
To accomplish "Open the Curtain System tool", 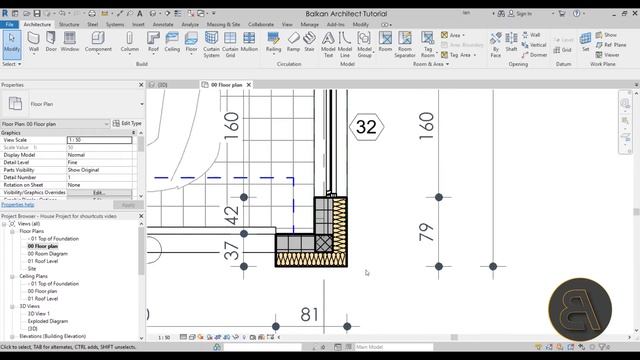I will pos(211,44).
